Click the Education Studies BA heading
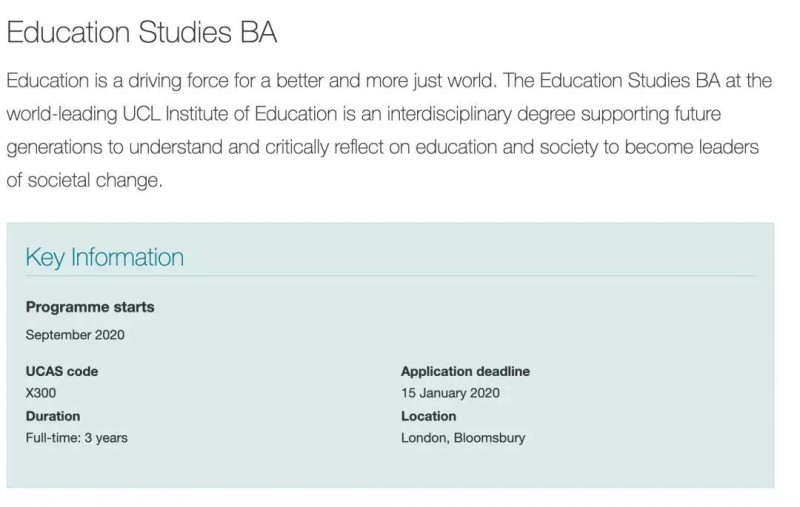 click(x=142, y=32)
